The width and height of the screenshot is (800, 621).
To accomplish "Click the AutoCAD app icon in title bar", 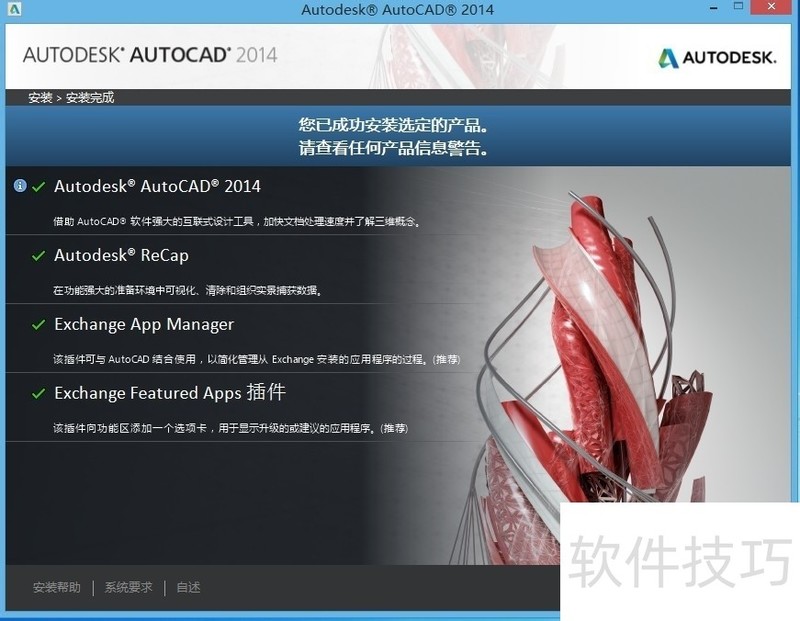I will click(x=15, y=9).
